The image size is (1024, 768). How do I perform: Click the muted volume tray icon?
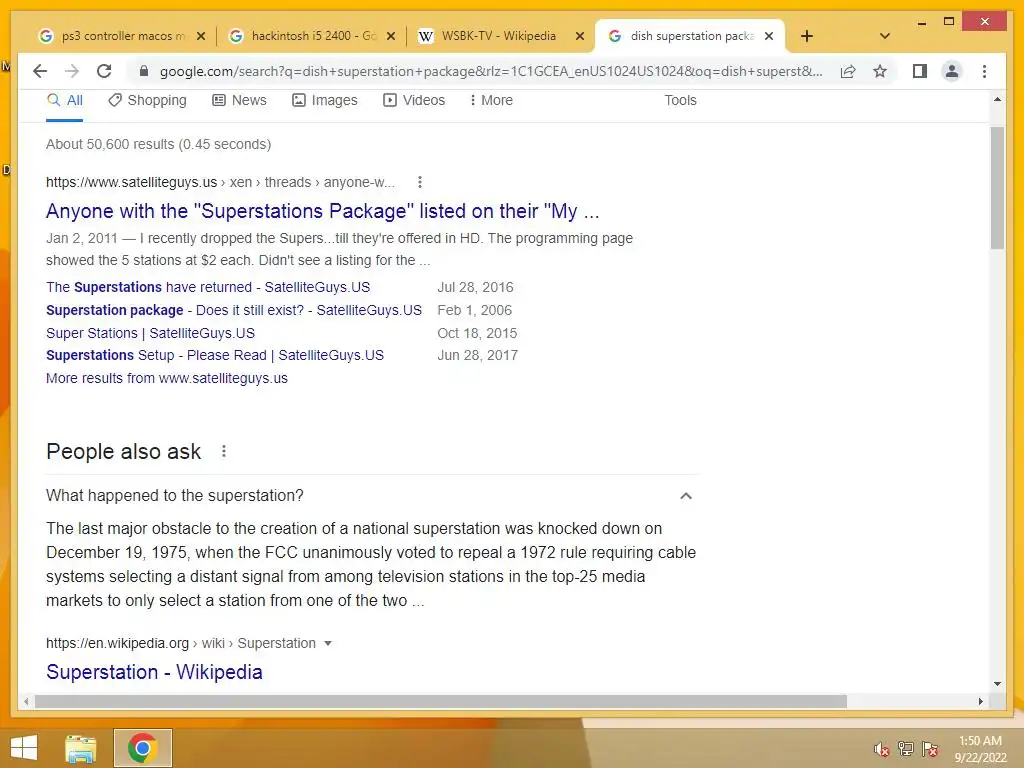[881, 750]
